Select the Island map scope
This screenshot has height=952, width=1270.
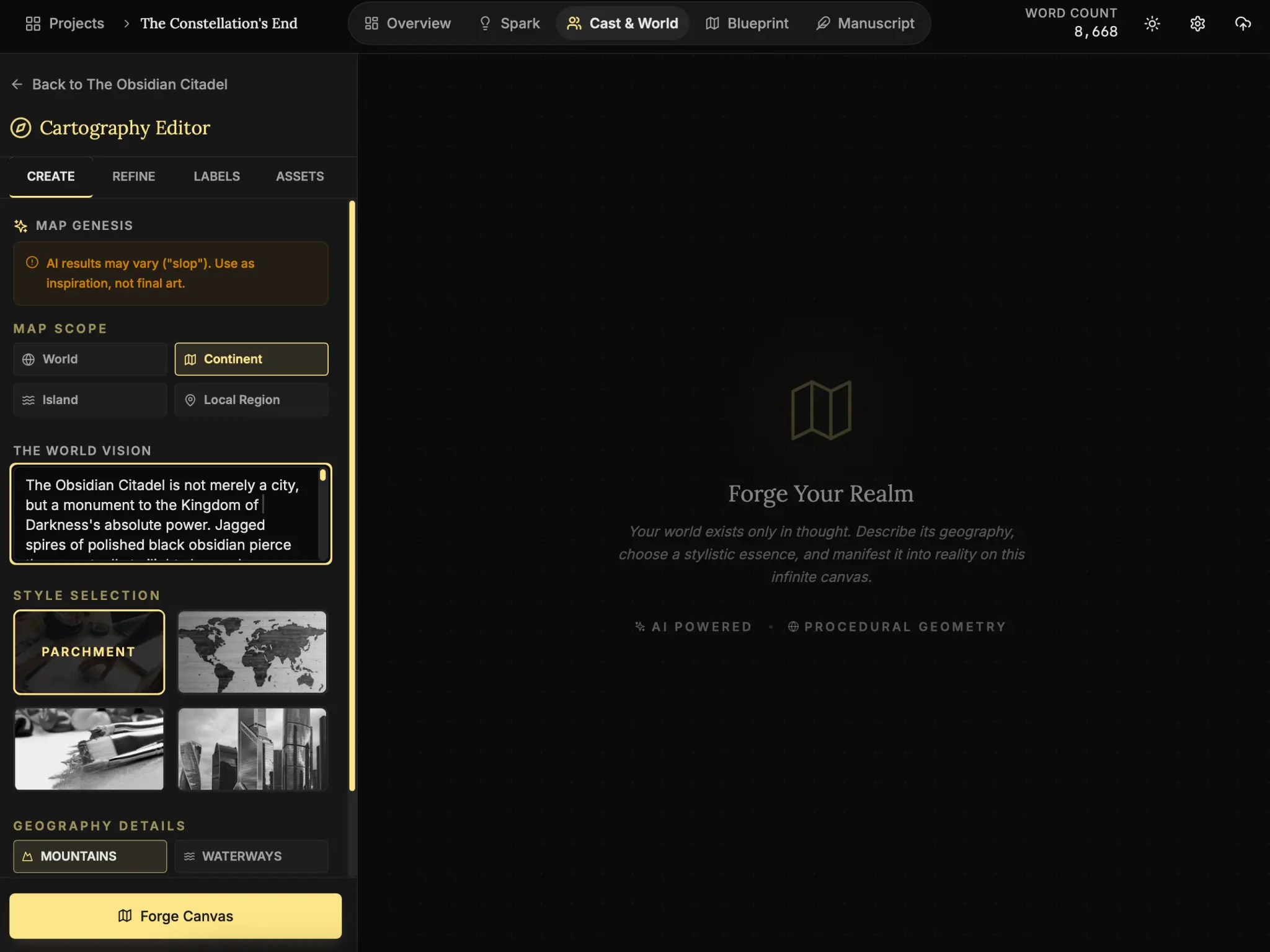coord(90,400)
